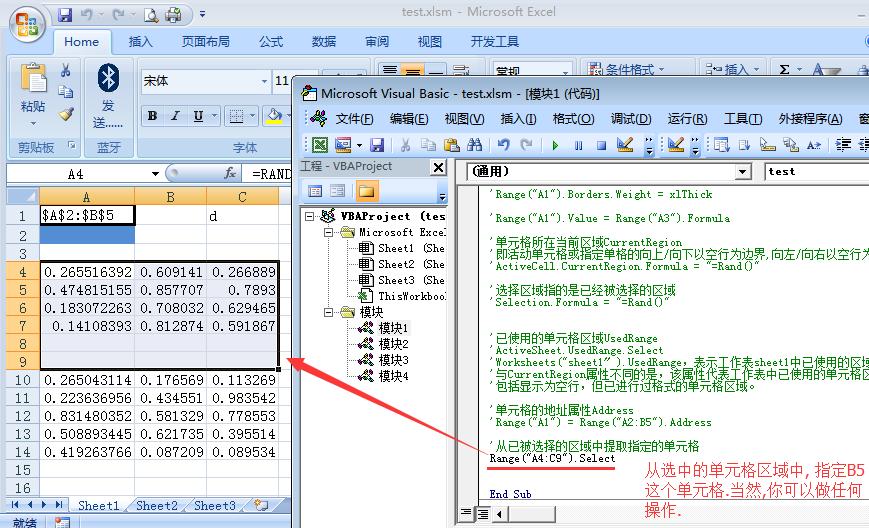The width and height of the screenshot is (869, 528).
Task: Click the Office button in Excel
Action: point(27,24)
